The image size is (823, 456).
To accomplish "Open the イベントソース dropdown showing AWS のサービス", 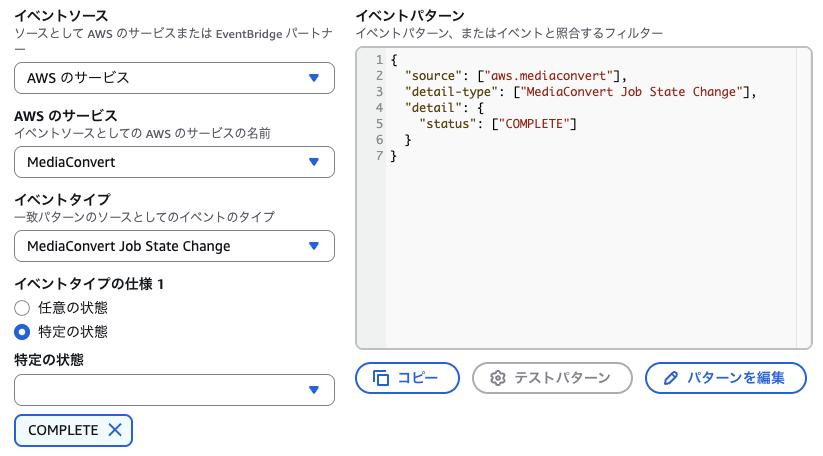I will [x=174, y=78].
